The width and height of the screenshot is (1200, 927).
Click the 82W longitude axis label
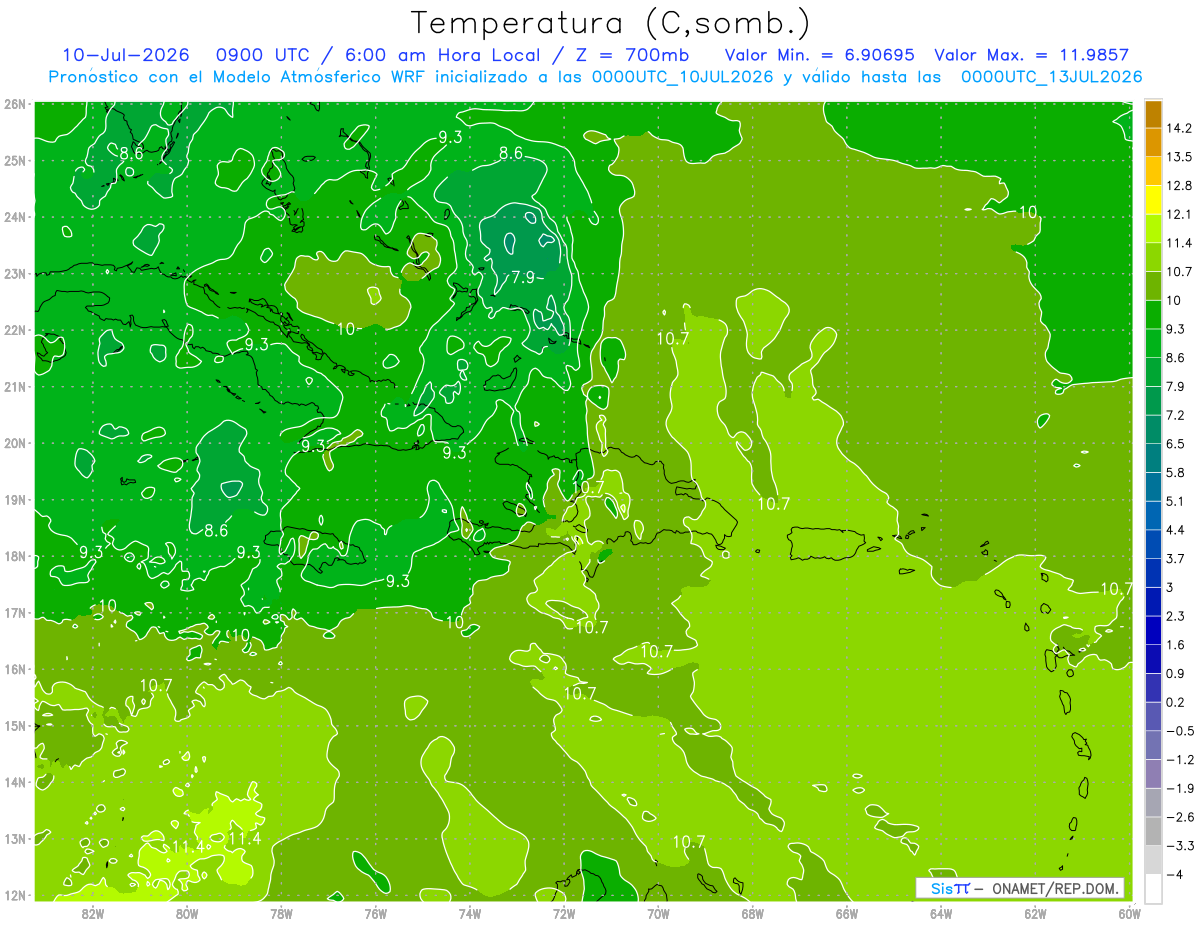[x=93, y=913]
